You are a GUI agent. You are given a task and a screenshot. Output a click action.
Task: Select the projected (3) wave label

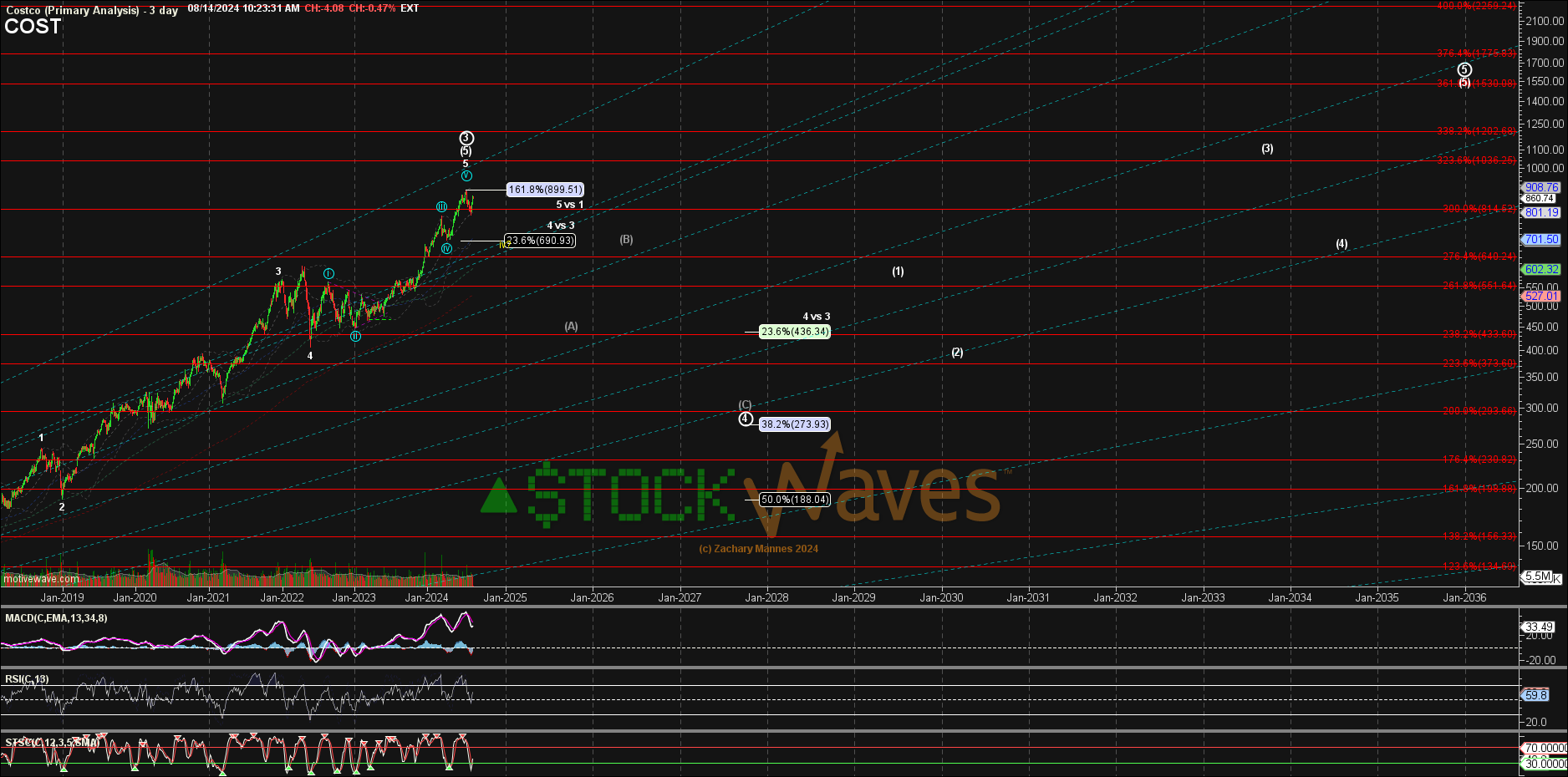click(1267, 149)
